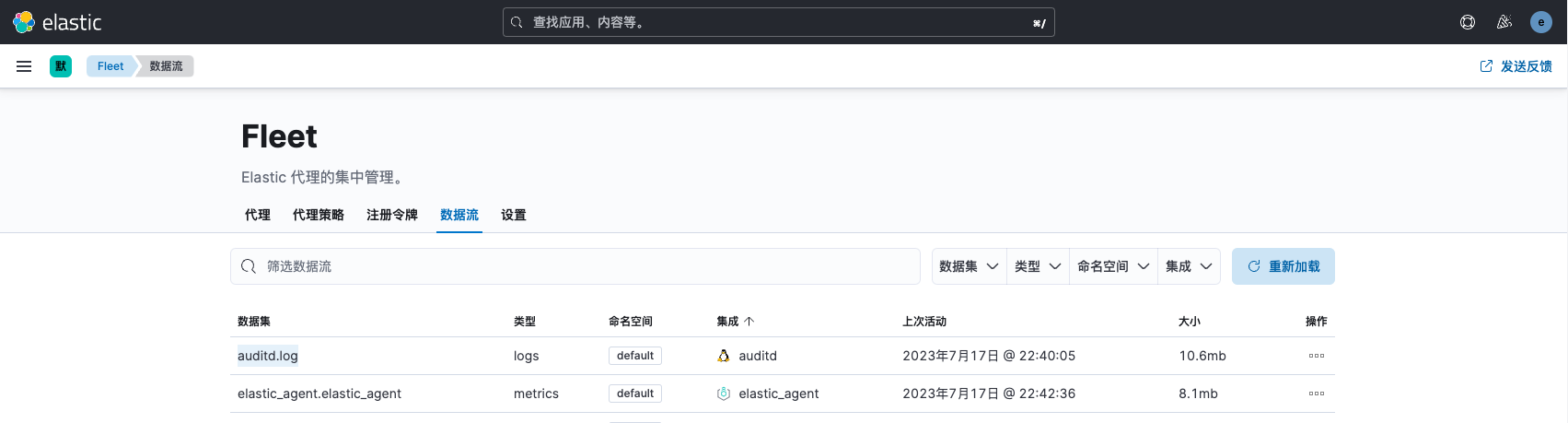This screenshot has width=1568, height=423.
Task: Click the 重新加载 button
Action: coord(1283,266)
